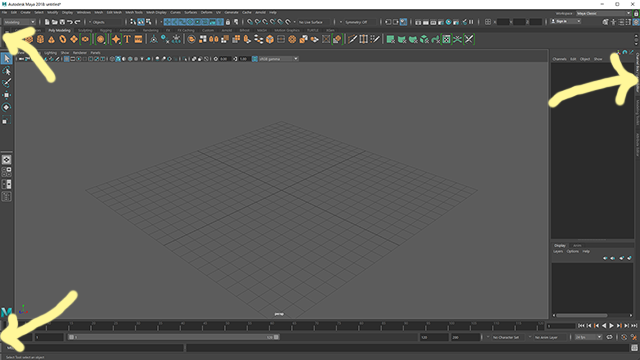Toggle Snap to points magnet icon
Image resolution: width=640 pixels, height=360 pixels.
[265, 22]
